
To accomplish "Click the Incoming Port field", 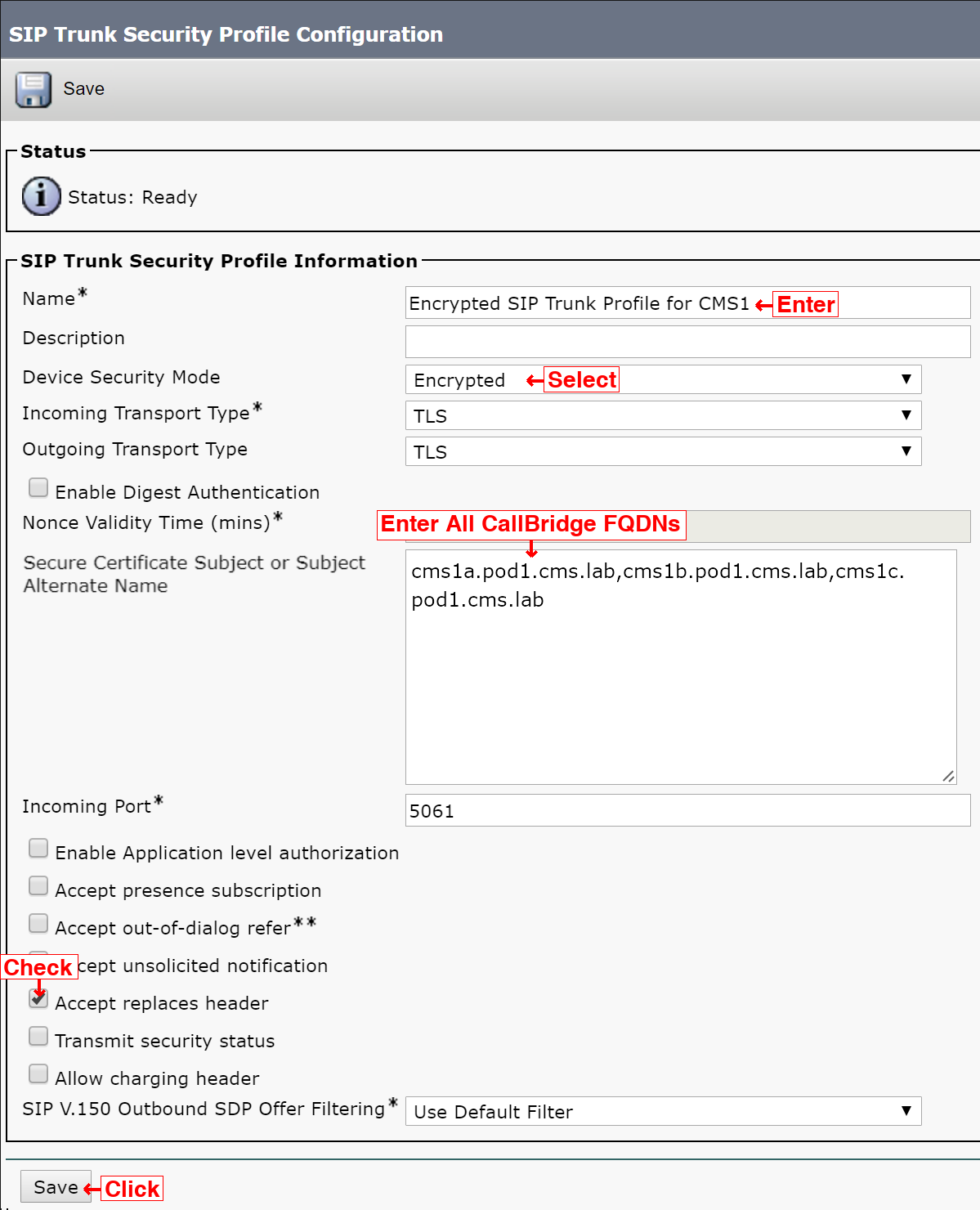I will click(x=687, y=810).
